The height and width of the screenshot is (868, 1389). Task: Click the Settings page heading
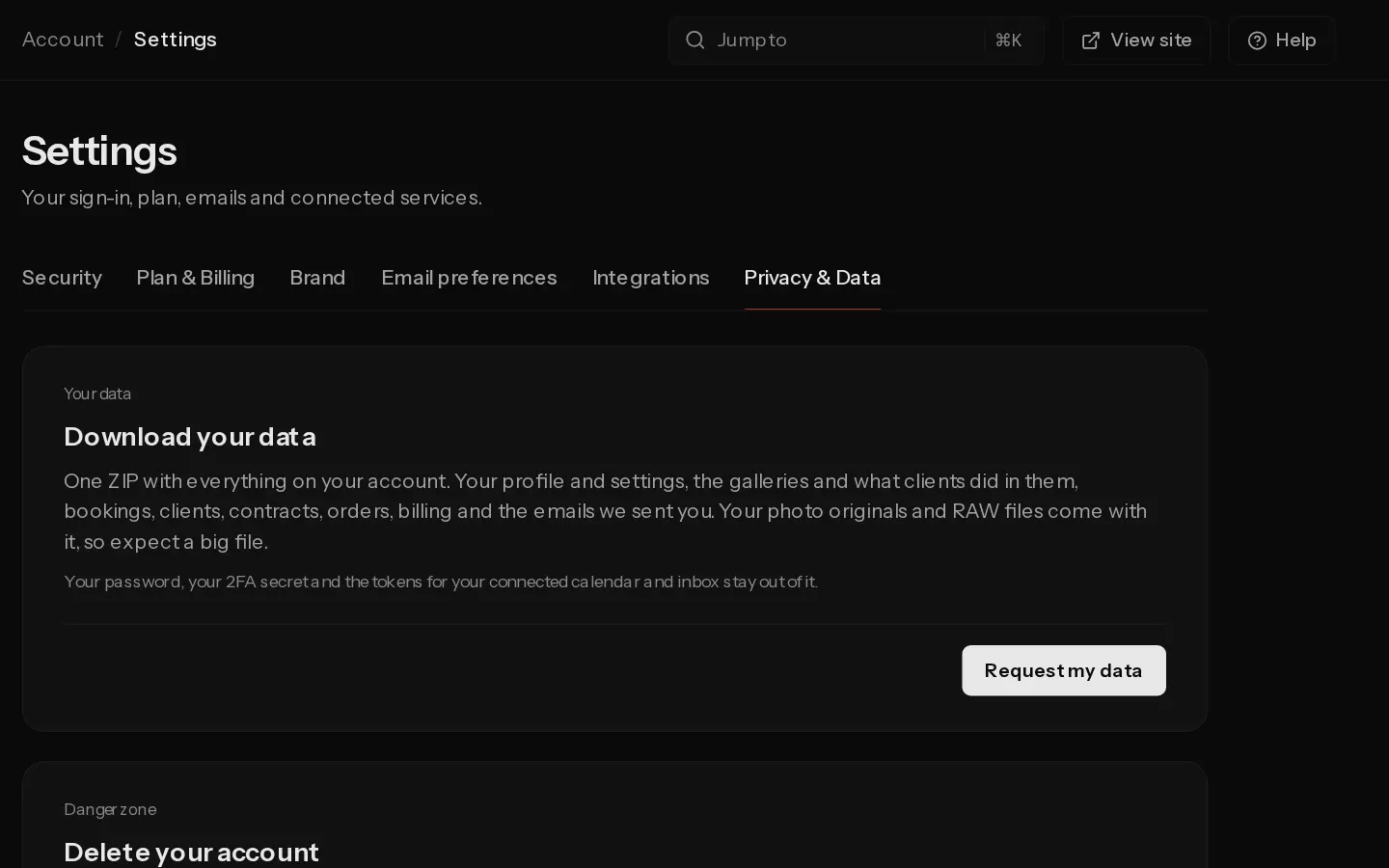point(99,151)
